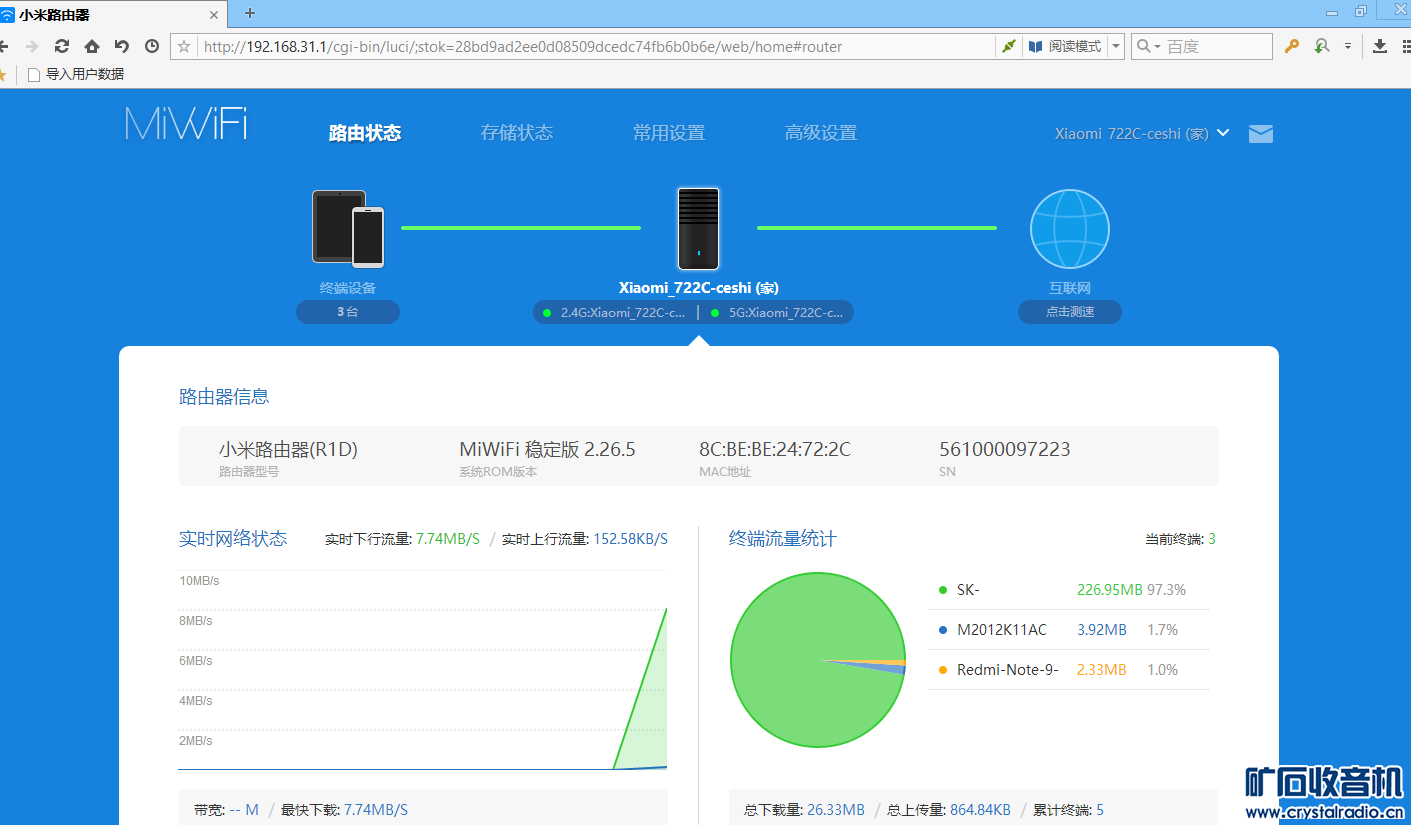Click the 7.74MB/S real-time download value
Screen dimensions: 1411x825
click(x=448, y=539)
